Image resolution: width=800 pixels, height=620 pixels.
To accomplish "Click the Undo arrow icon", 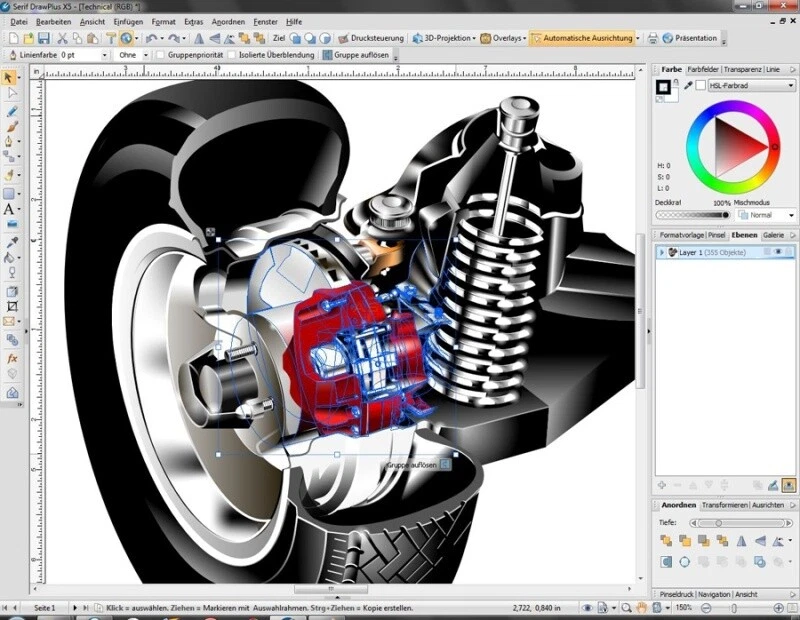I will click(x=150, y=38).
